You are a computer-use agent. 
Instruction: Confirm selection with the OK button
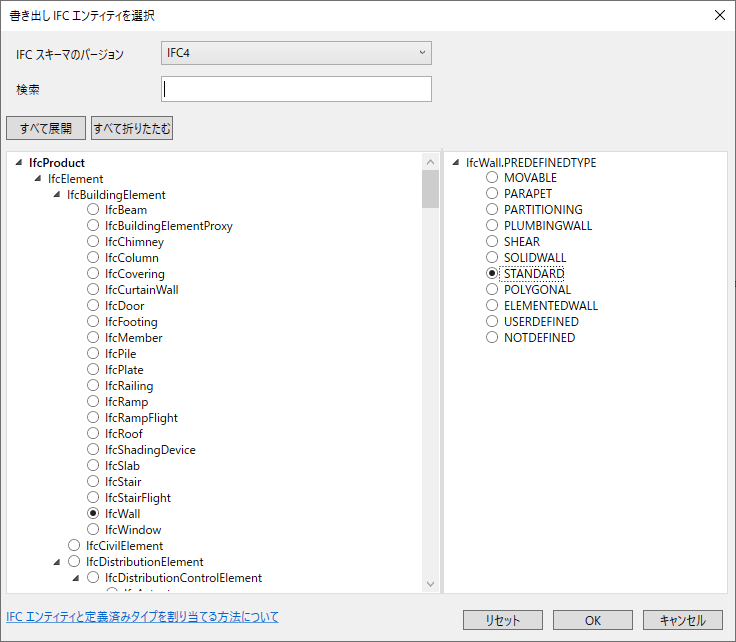pos(593,620)
